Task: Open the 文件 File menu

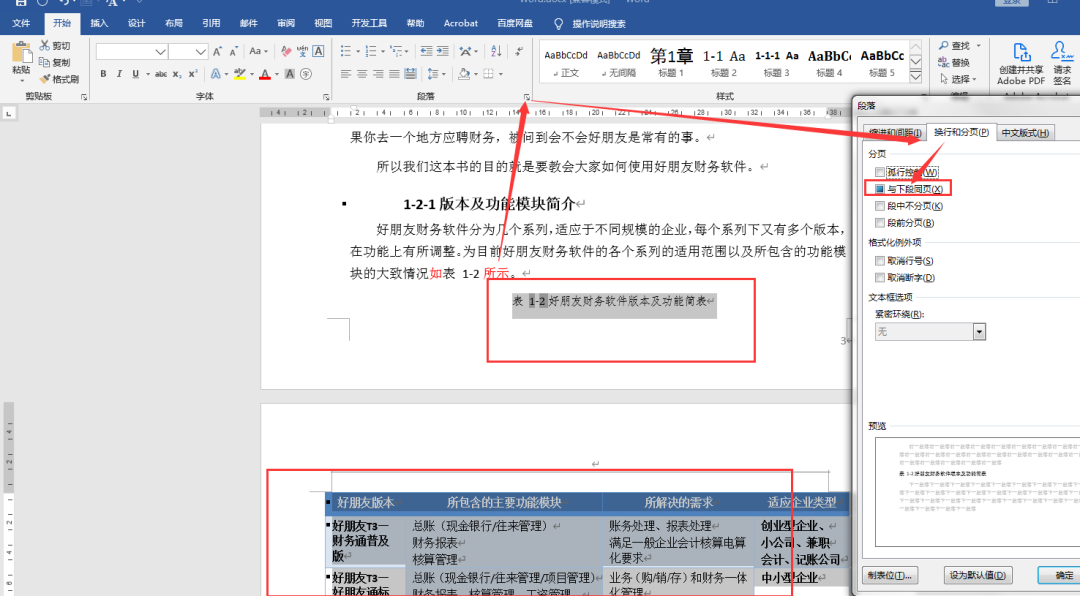Action: (21, 23)
